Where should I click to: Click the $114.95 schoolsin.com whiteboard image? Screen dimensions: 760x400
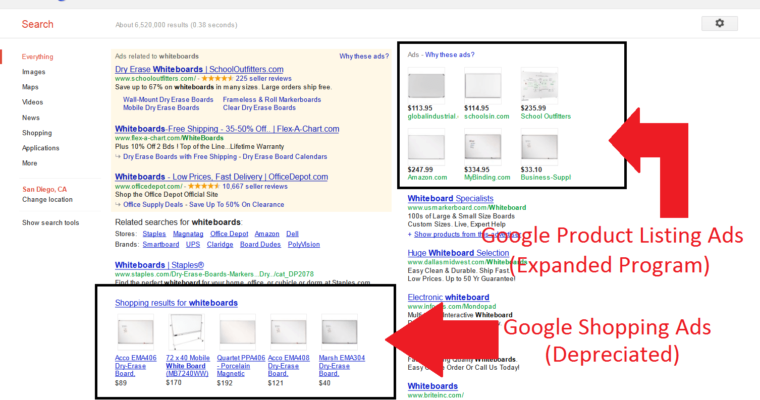click(x=483, y=86)
